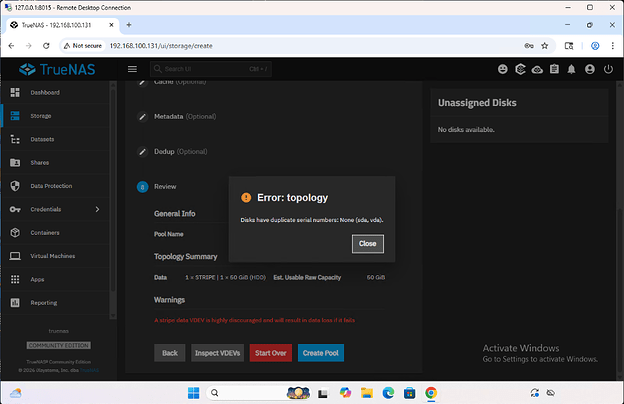The image size is (624, 404).
Task: Select the Review step number icon
Action: 142,187
